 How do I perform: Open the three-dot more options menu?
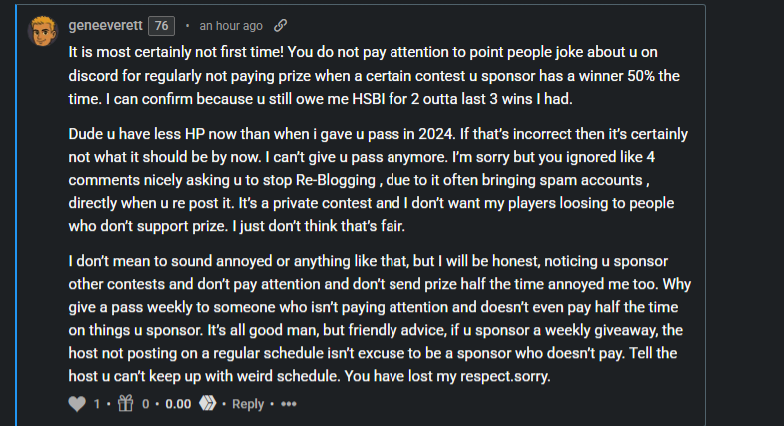[x=289, y=404]
